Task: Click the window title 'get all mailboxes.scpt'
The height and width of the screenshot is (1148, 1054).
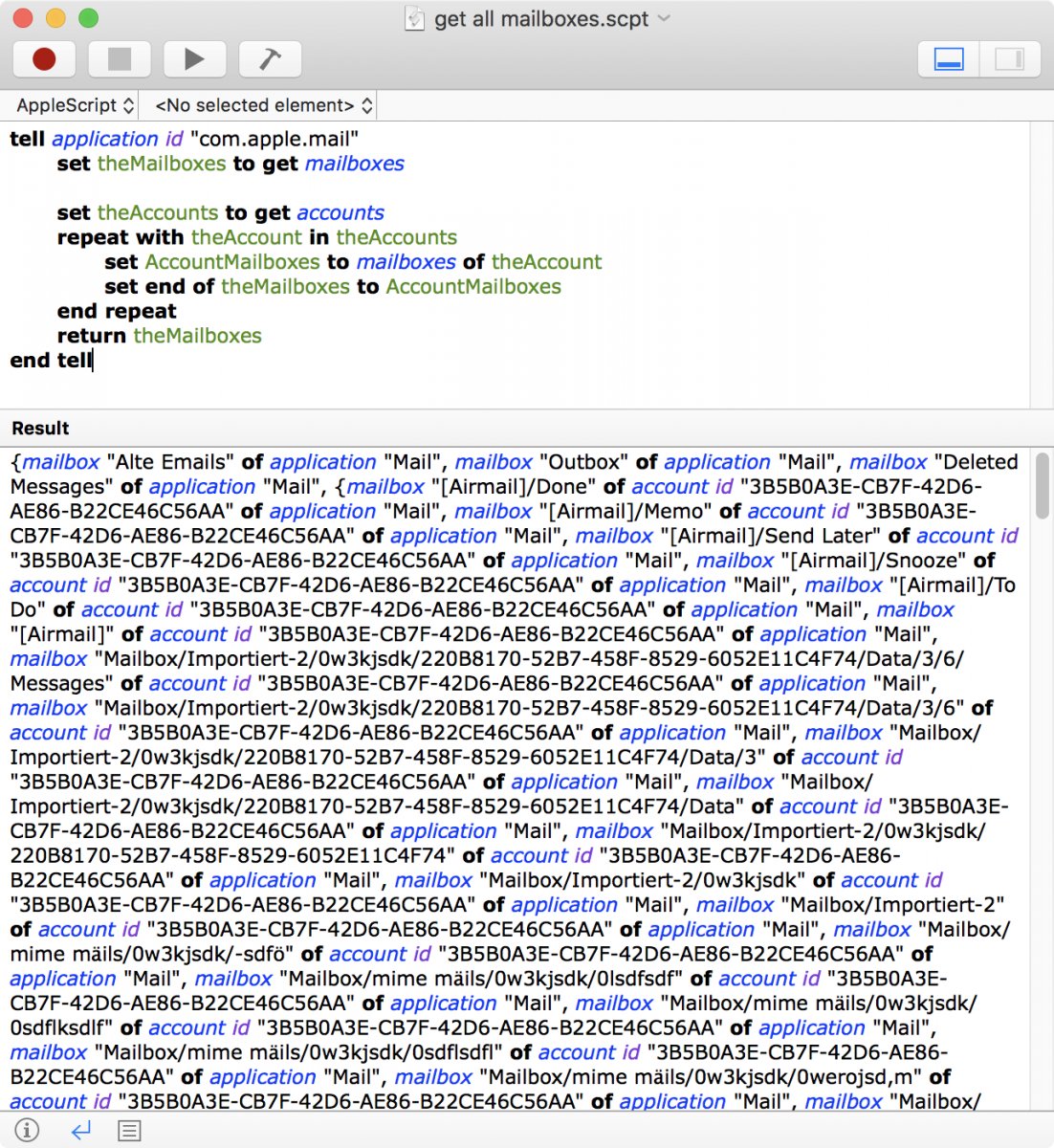Action: pos(541,18)
